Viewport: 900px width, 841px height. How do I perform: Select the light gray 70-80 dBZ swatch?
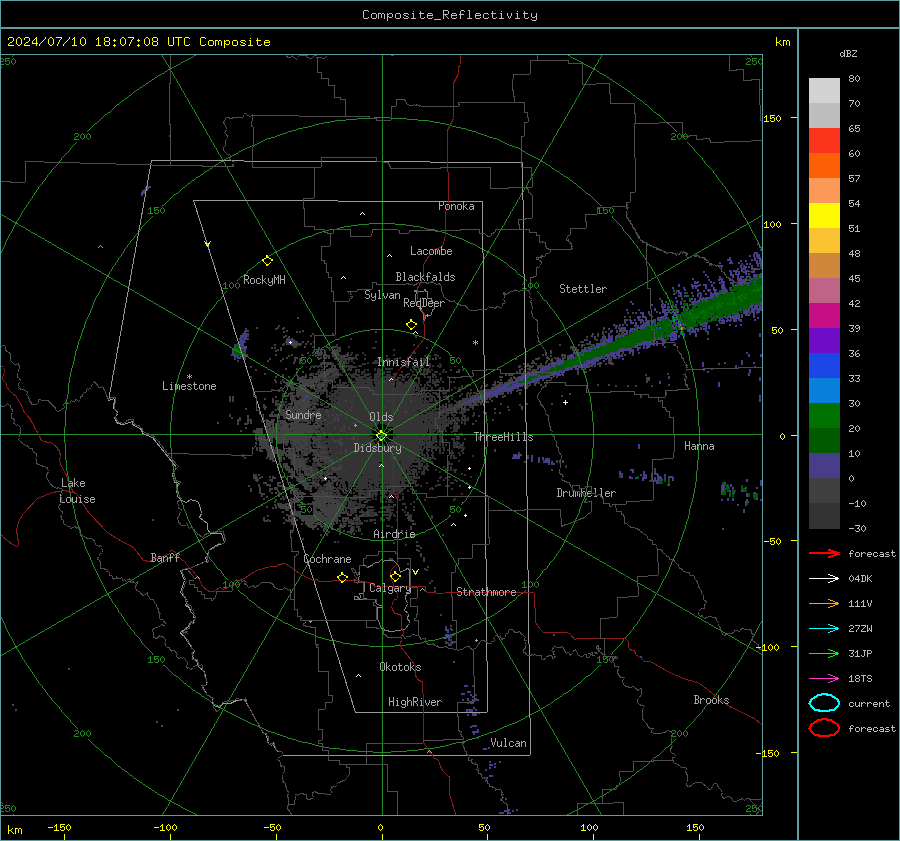coord(824,91)
